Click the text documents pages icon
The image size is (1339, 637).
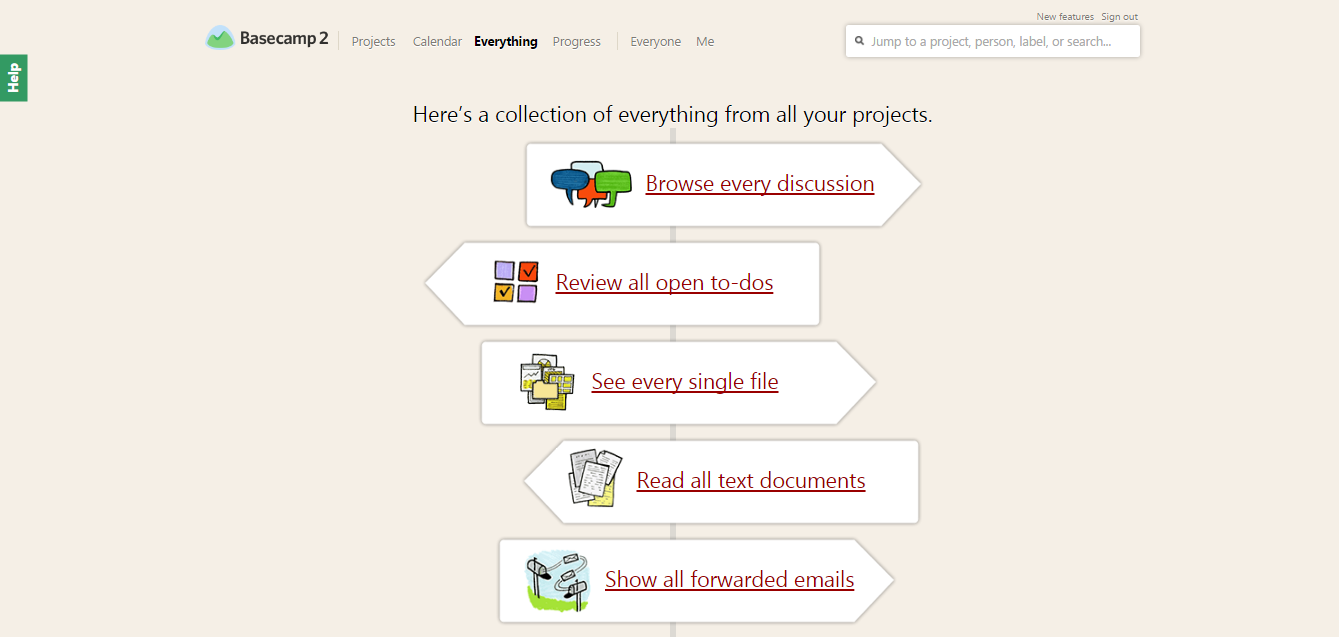point(596,478)
